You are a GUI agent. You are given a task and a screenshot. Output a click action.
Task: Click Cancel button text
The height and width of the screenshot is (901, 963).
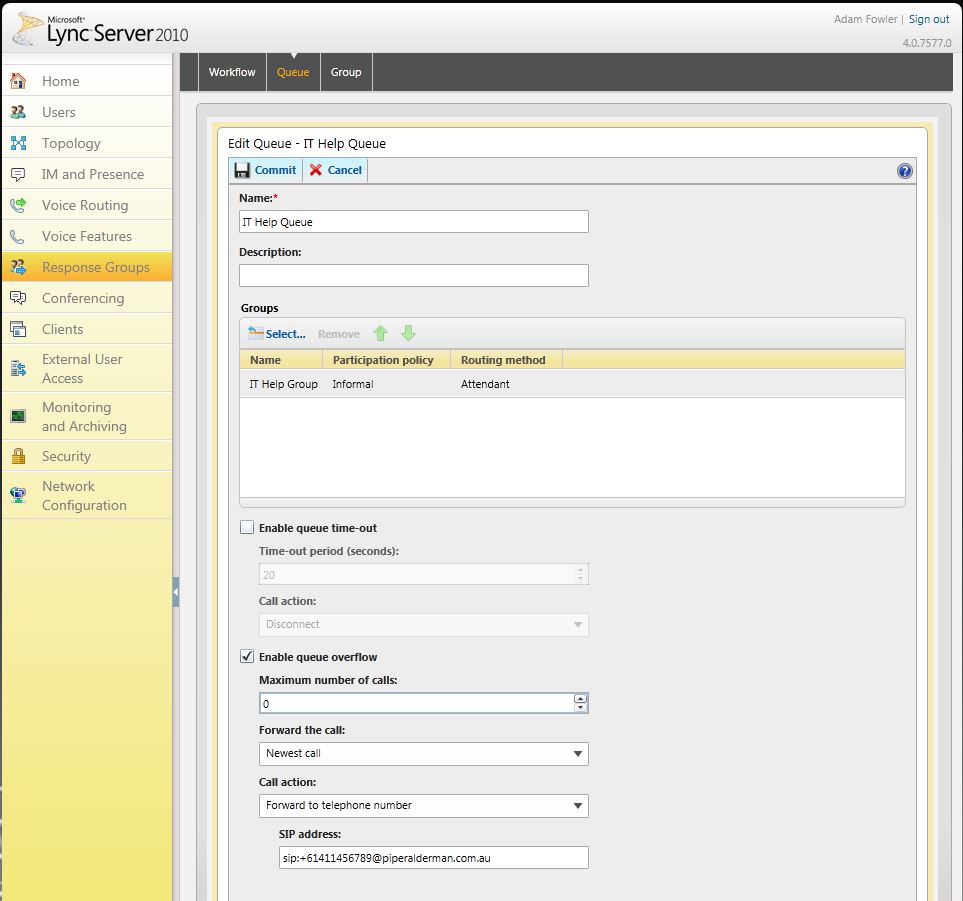(345, 170)
